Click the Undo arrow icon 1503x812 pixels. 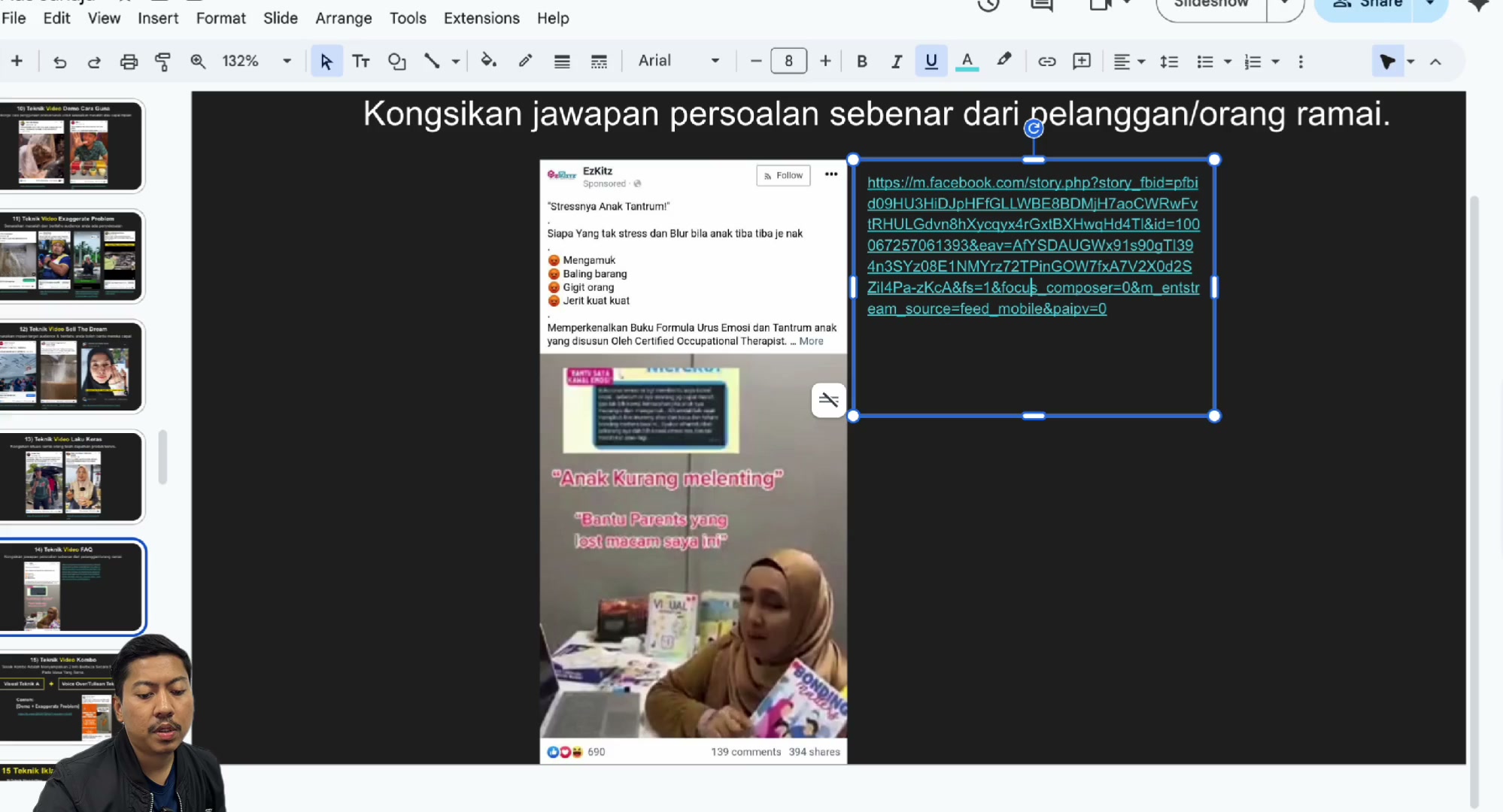tap(59, 62)
